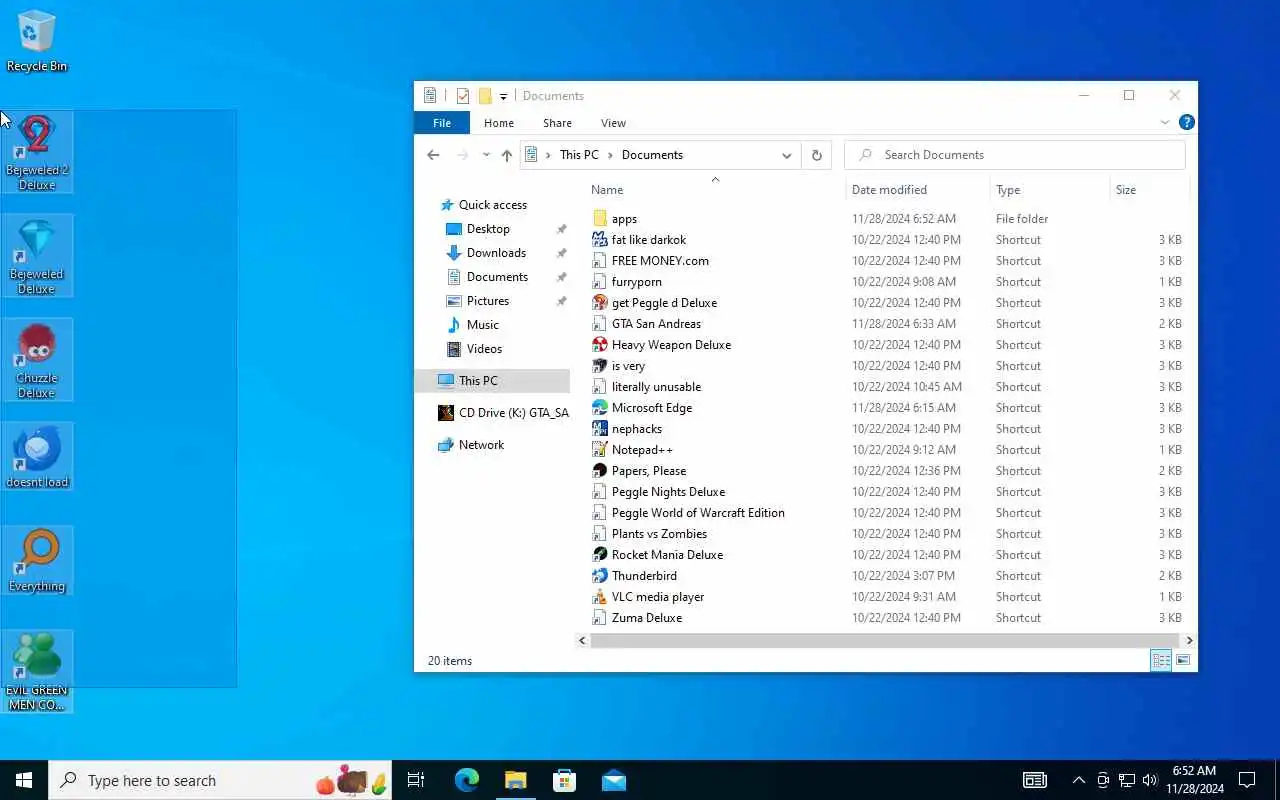Select the 'doesnt load' desktop shortcut
Screen dimensions: 1280x800
click(x=37, y=457)
